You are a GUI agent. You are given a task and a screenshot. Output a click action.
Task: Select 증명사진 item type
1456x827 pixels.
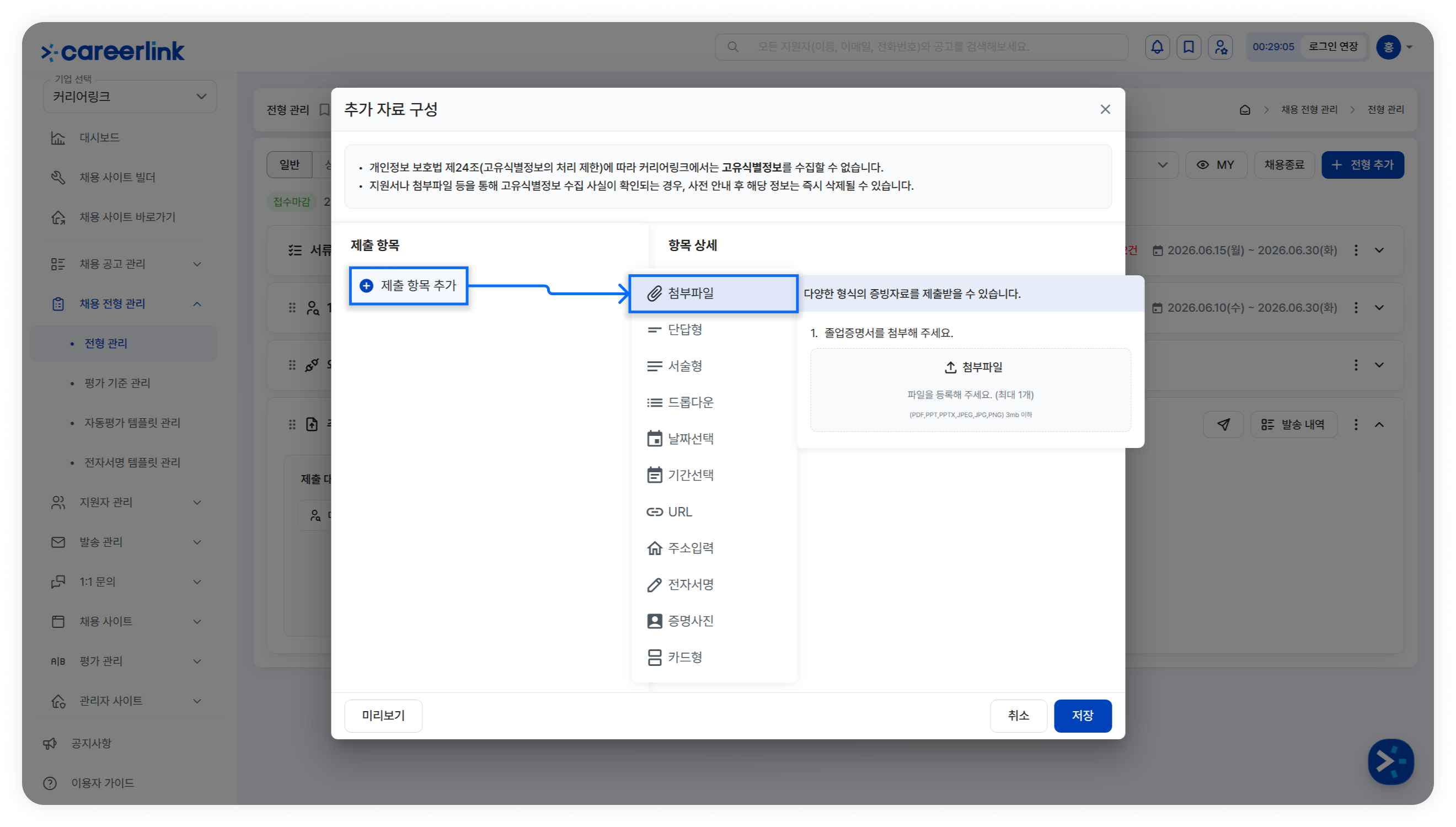click(x=713, y=621)
